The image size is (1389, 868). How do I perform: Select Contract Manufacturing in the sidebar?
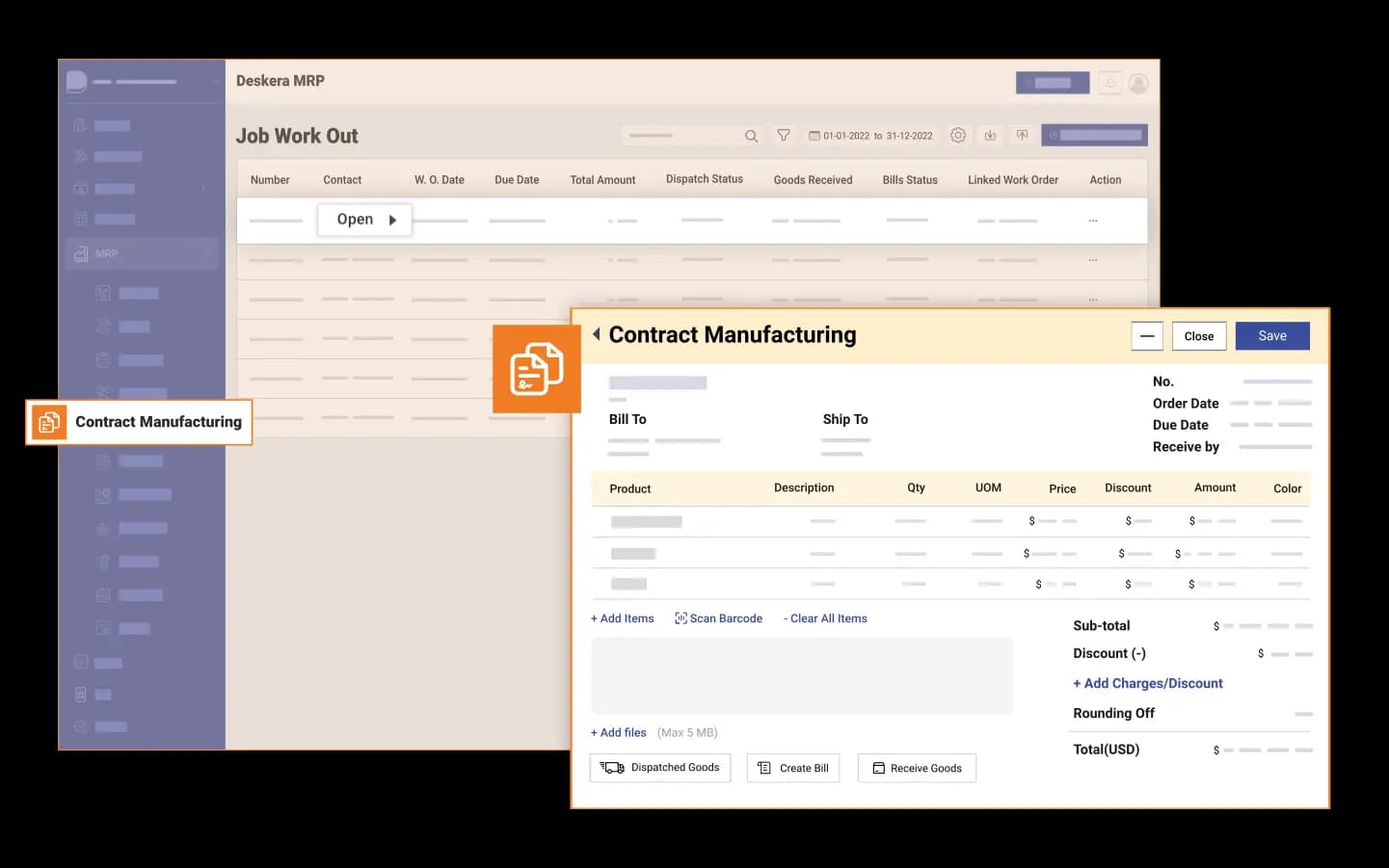(140, 422)
